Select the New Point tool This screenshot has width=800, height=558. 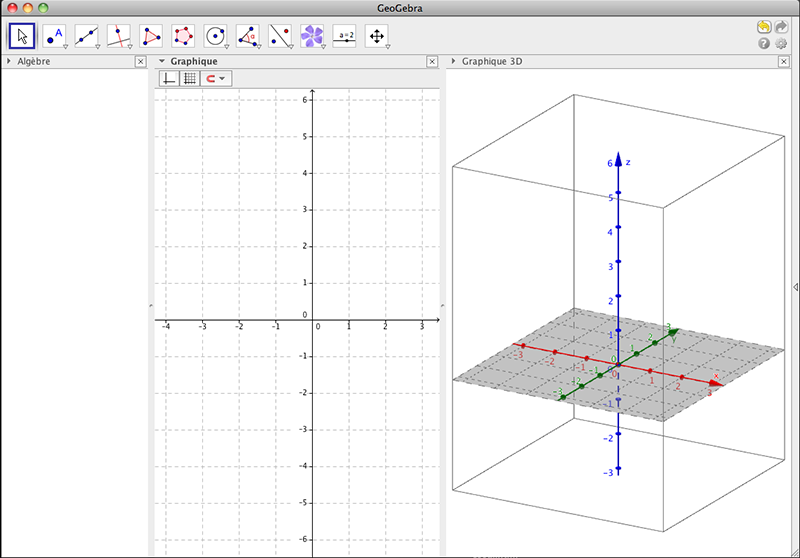[x=54, y=36]
